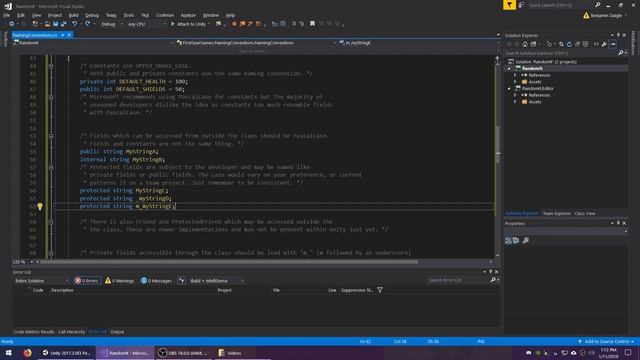Open the Entire Solution scope dropdown

(41, 281)
